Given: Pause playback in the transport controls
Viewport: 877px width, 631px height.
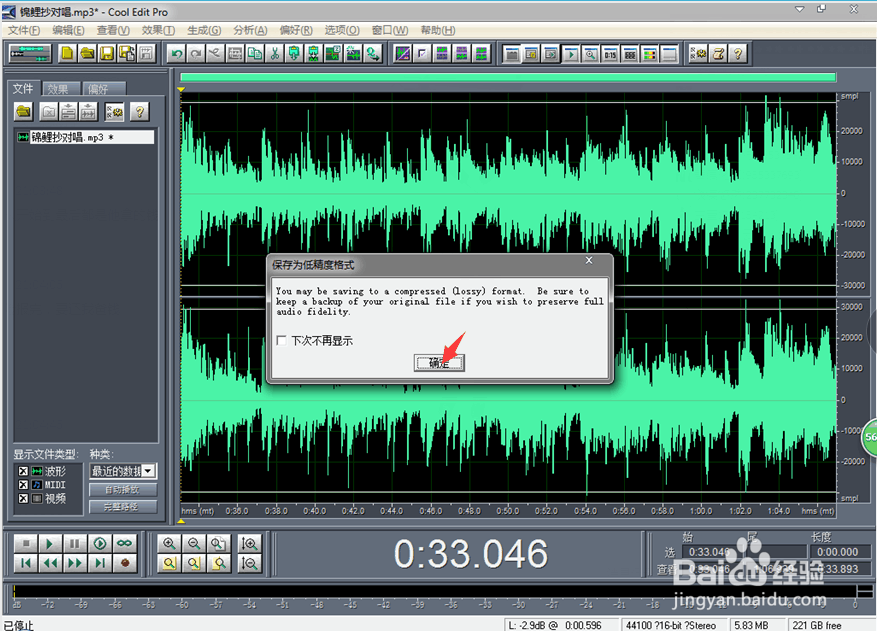Looking at the screenshot, I should click(75, 543).
